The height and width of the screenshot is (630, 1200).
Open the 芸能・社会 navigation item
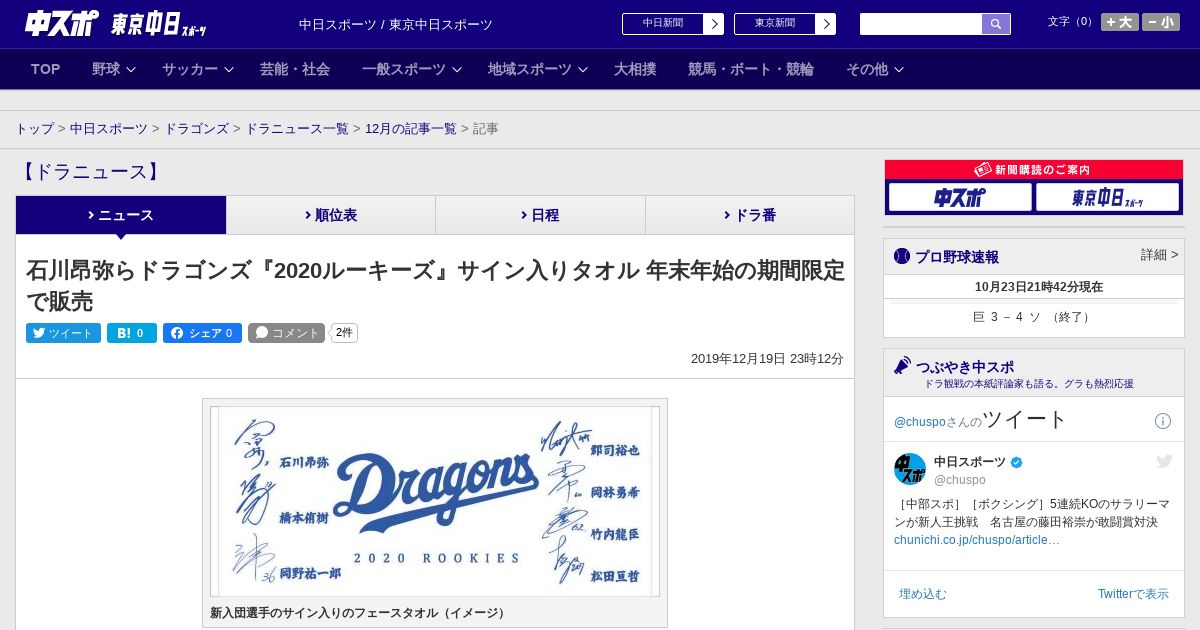tap(295, 69)
